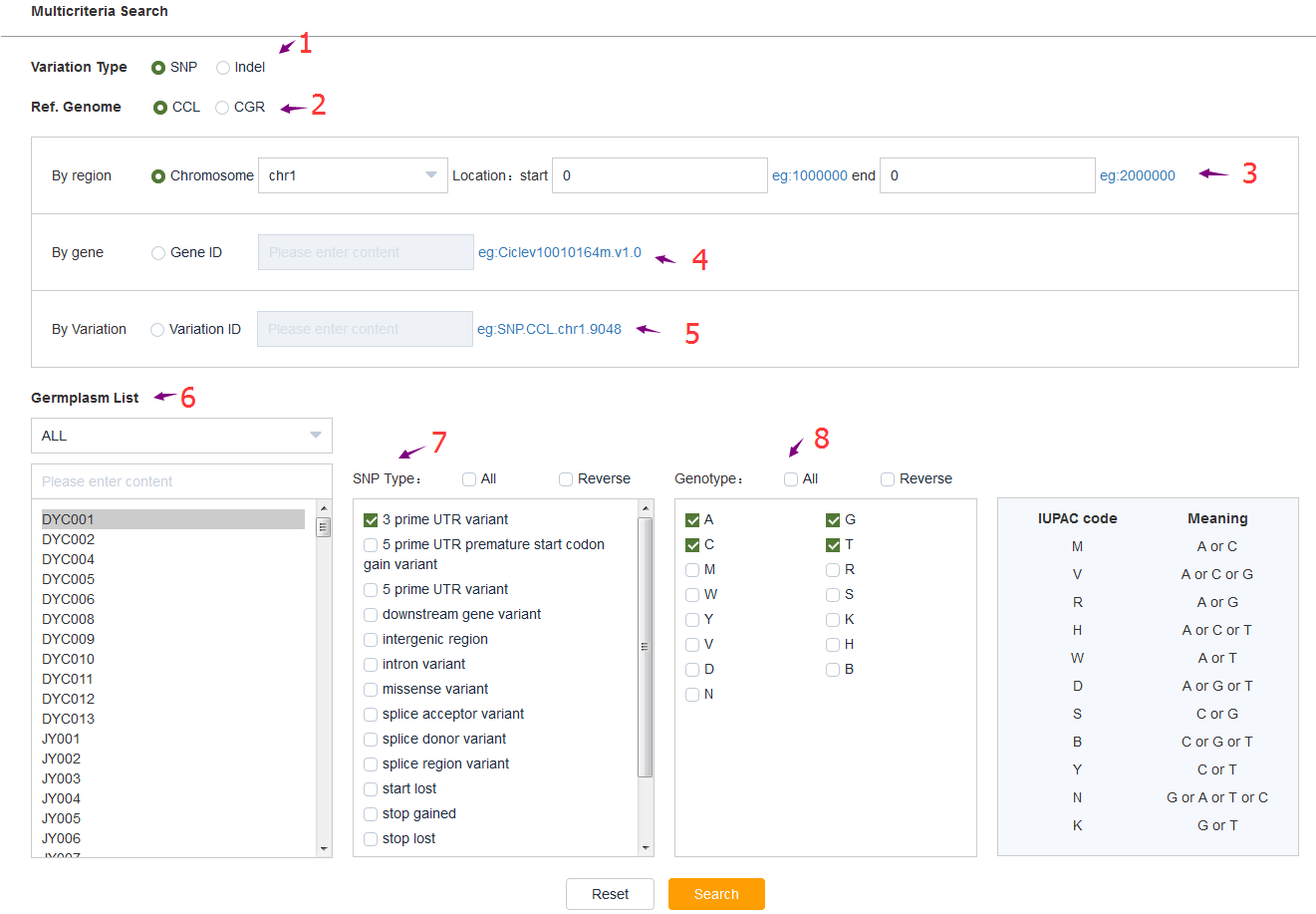Pick JY003 from the germplasm list
Viewport: 1316px width, 914px height.
(62, 778)
